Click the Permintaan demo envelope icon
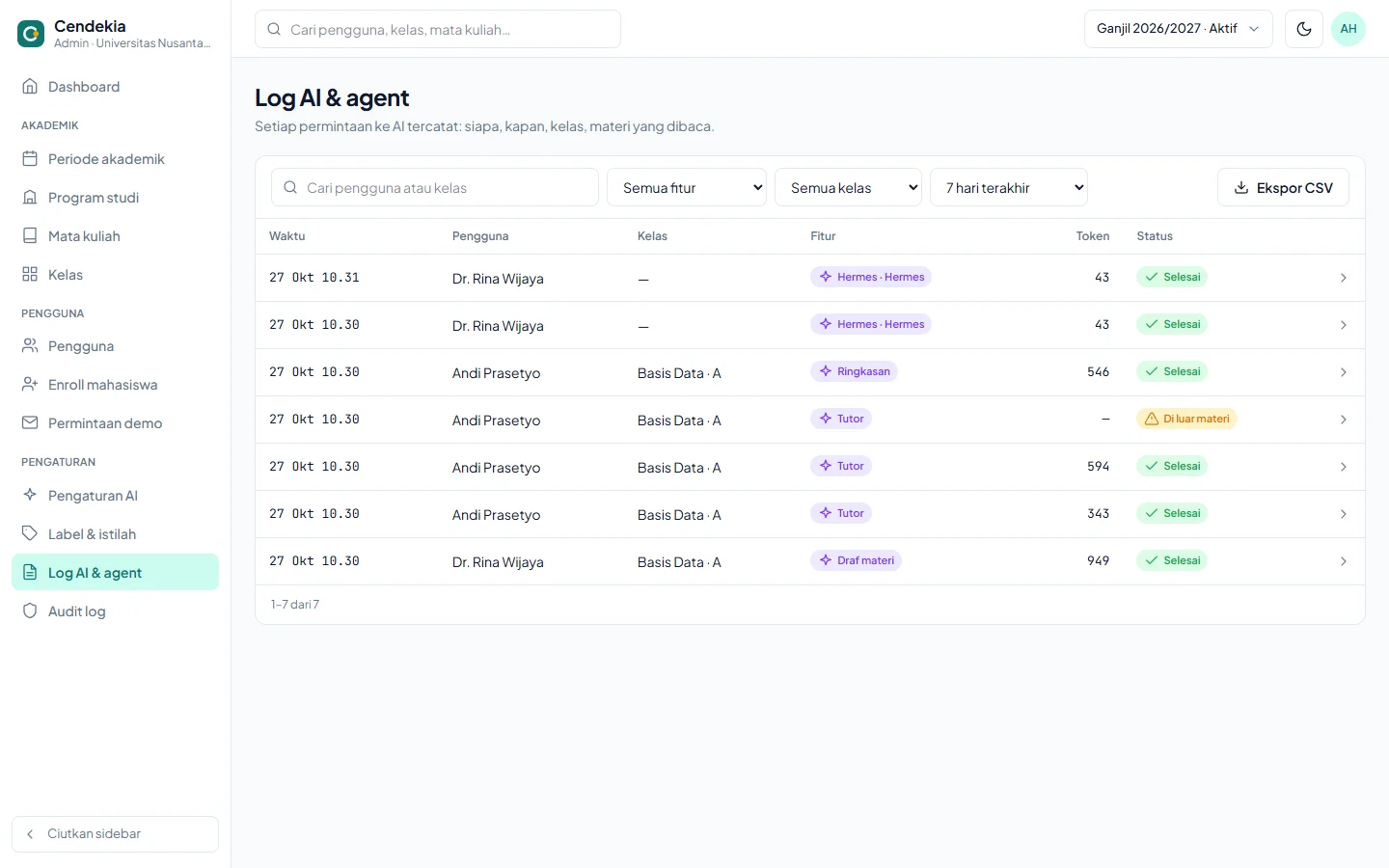 pyautogui.click(x=30, y=423)
